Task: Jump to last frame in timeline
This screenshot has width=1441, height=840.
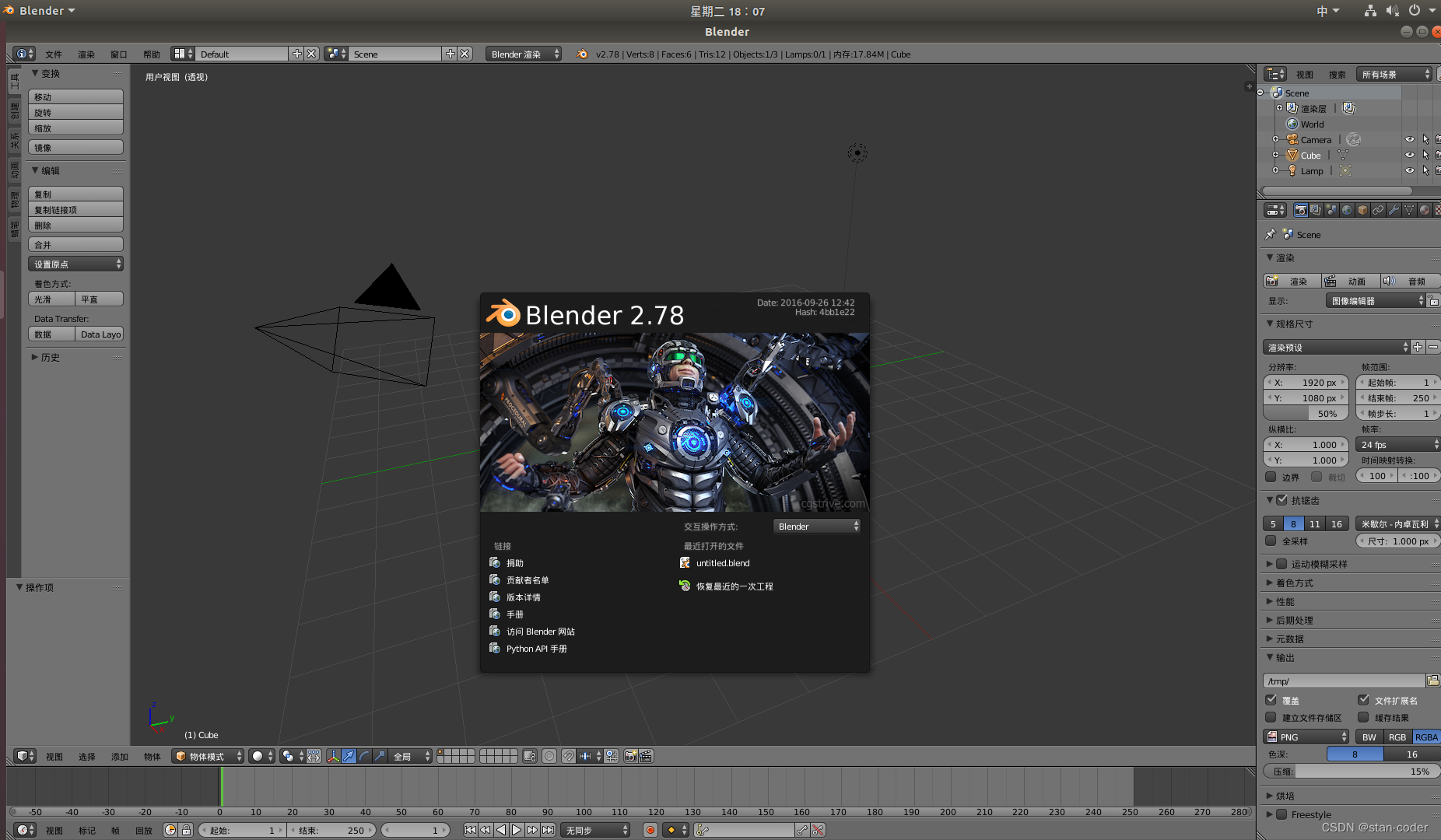Action: (x=548, y=830)
